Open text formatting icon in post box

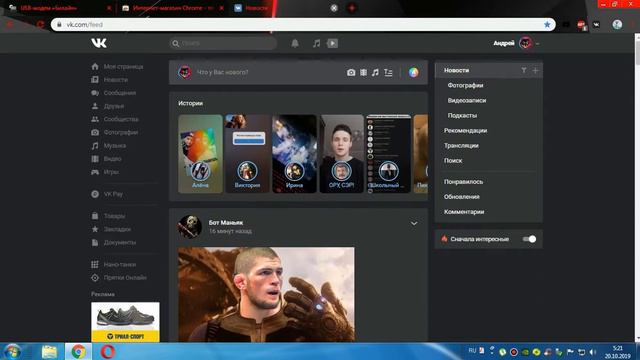(388, 72)
